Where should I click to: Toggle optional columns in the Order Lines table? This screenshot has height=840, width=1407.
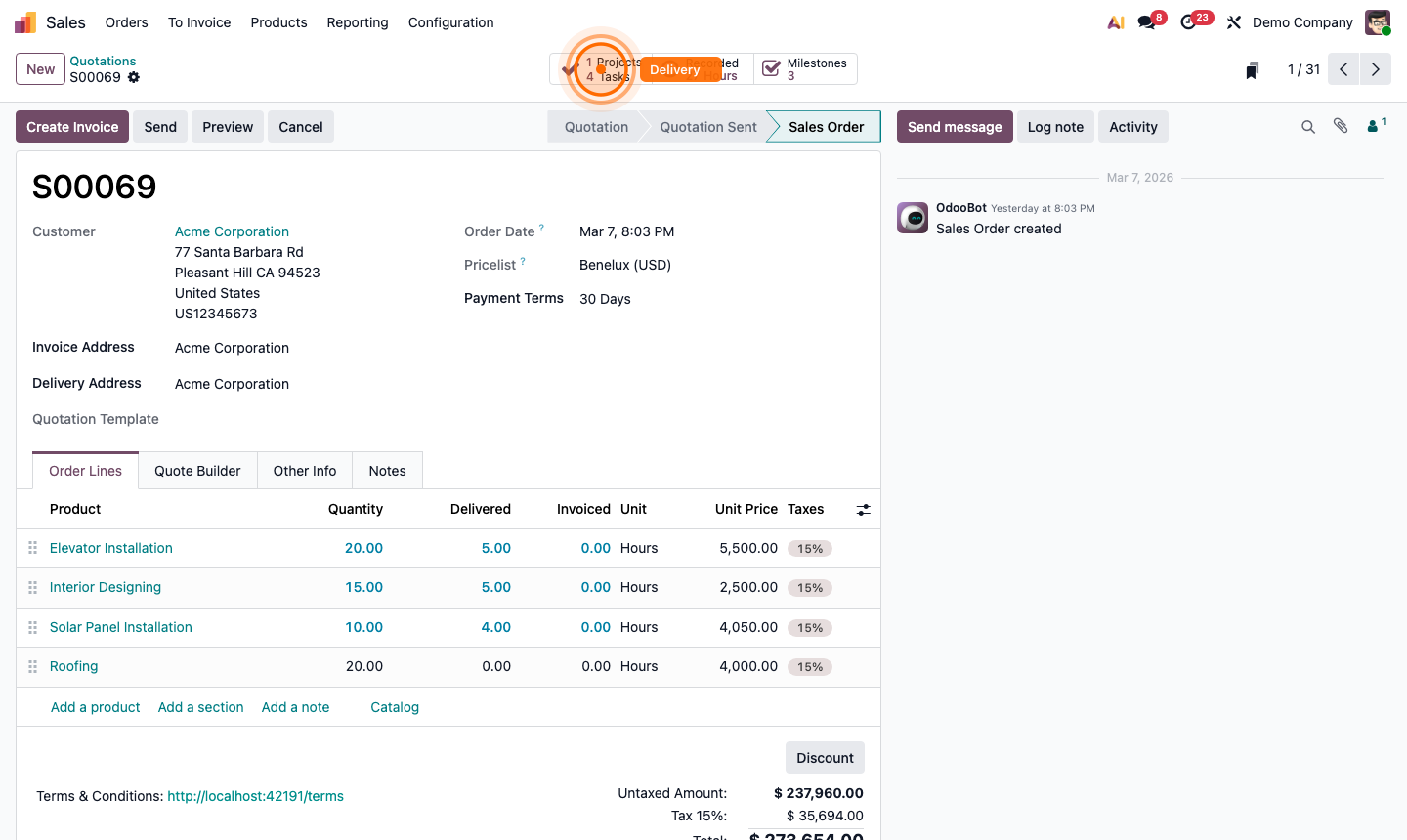coord(863,509)
